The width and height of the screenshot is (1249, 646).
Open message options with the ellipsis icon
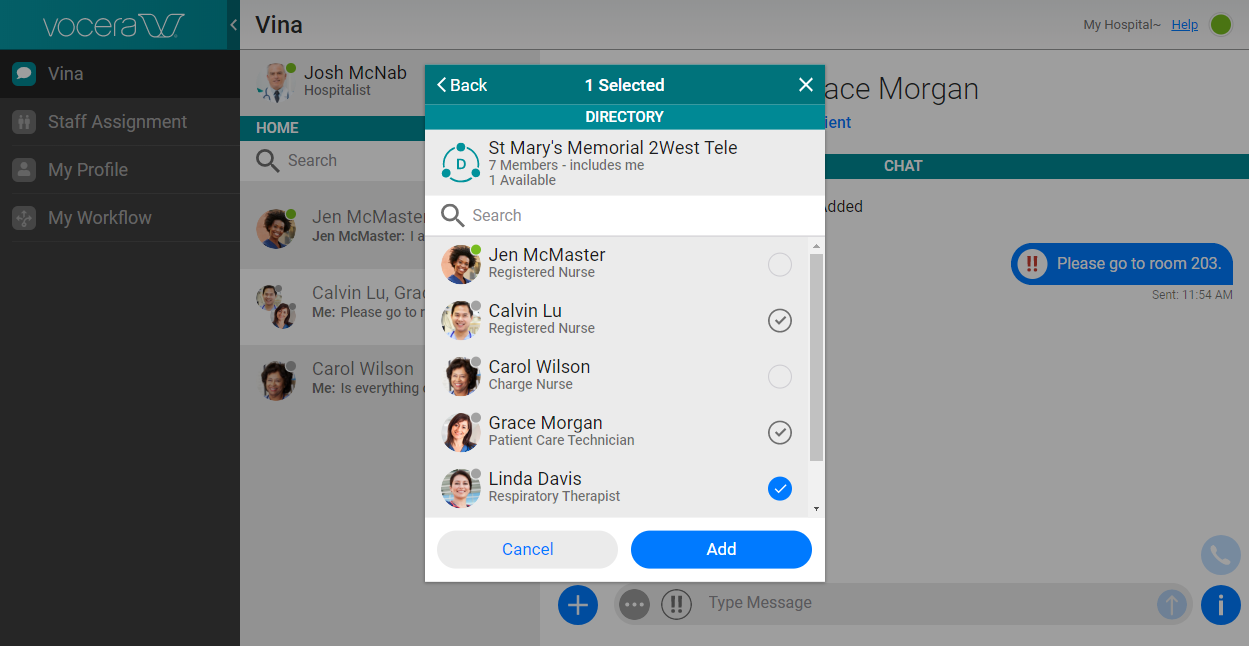tap(634, 604)
